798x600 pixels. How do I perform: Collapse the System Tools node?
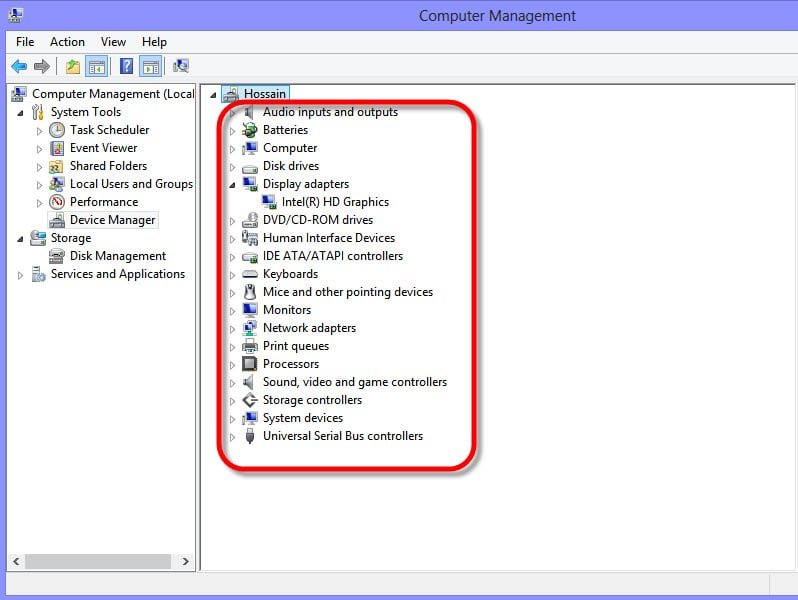[x=20, y=113]
